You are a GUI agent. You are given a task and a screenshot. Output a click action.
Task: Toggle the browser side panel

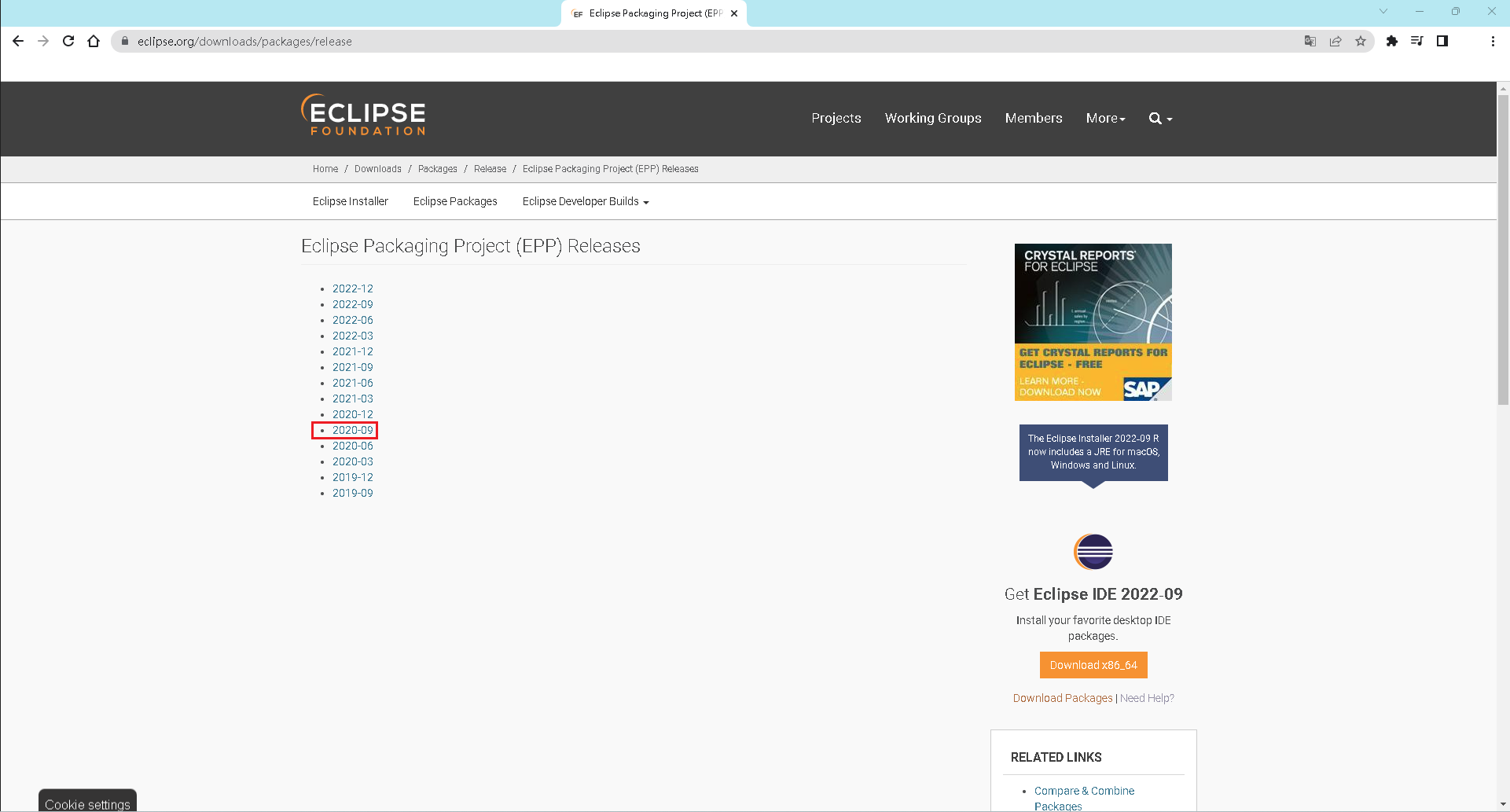tap(1442, 41)
